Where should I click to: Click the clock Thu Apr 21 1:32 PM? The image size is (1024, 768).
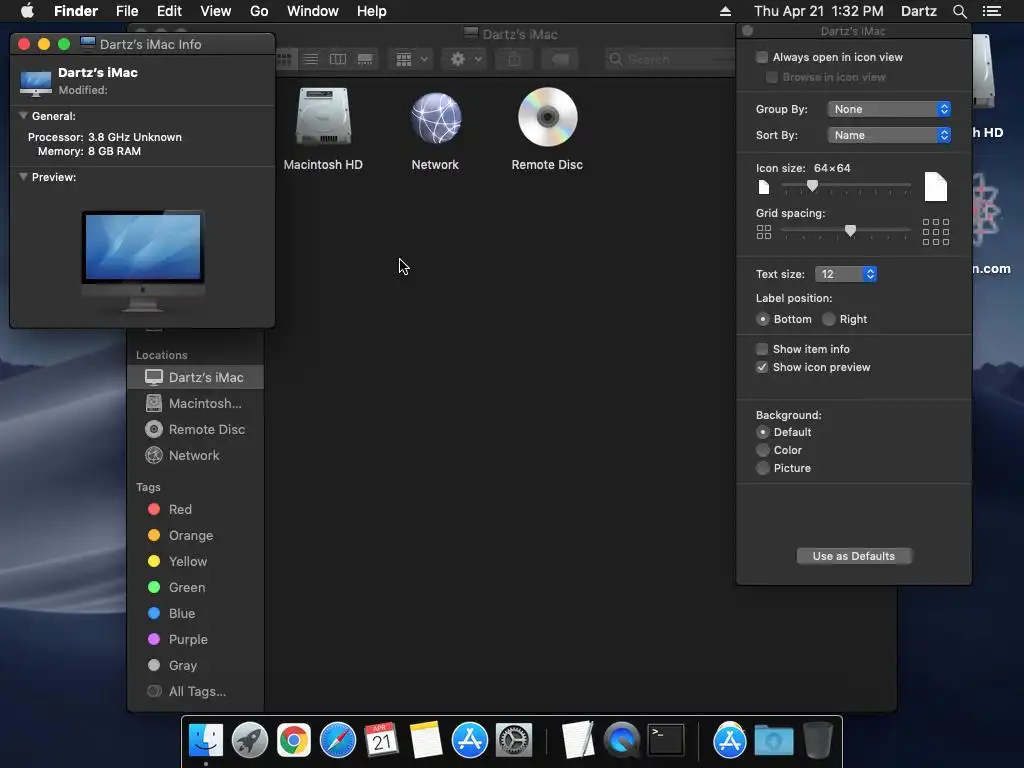pyautogui.click(x=818, y=11)
